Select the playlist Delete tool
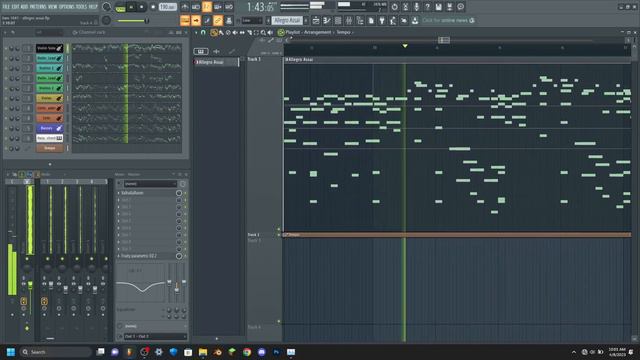This screenshot has width=640, height=360. (228, 32)
